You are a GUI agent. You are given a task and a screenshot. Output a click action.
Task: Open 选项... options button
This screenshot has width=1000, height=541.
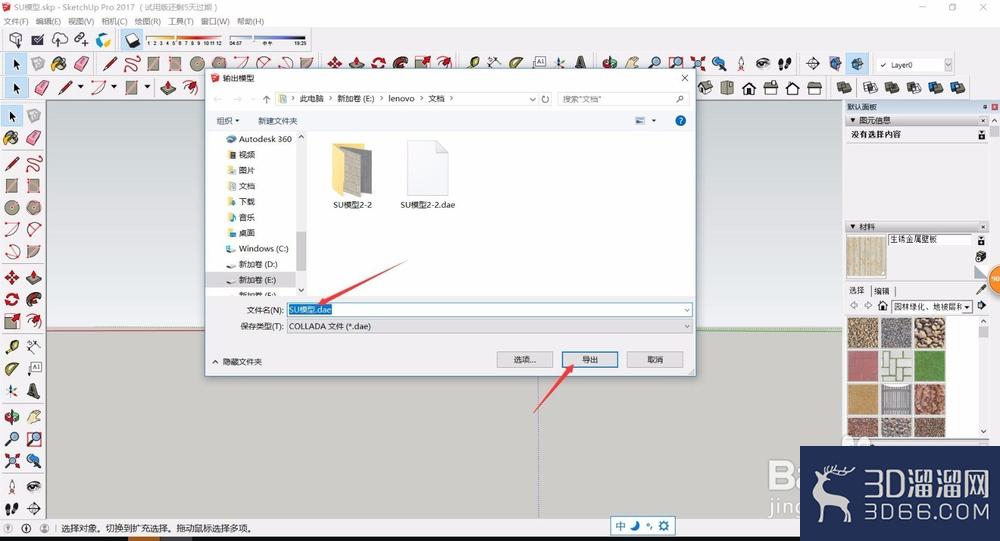(x=524, y=359)
